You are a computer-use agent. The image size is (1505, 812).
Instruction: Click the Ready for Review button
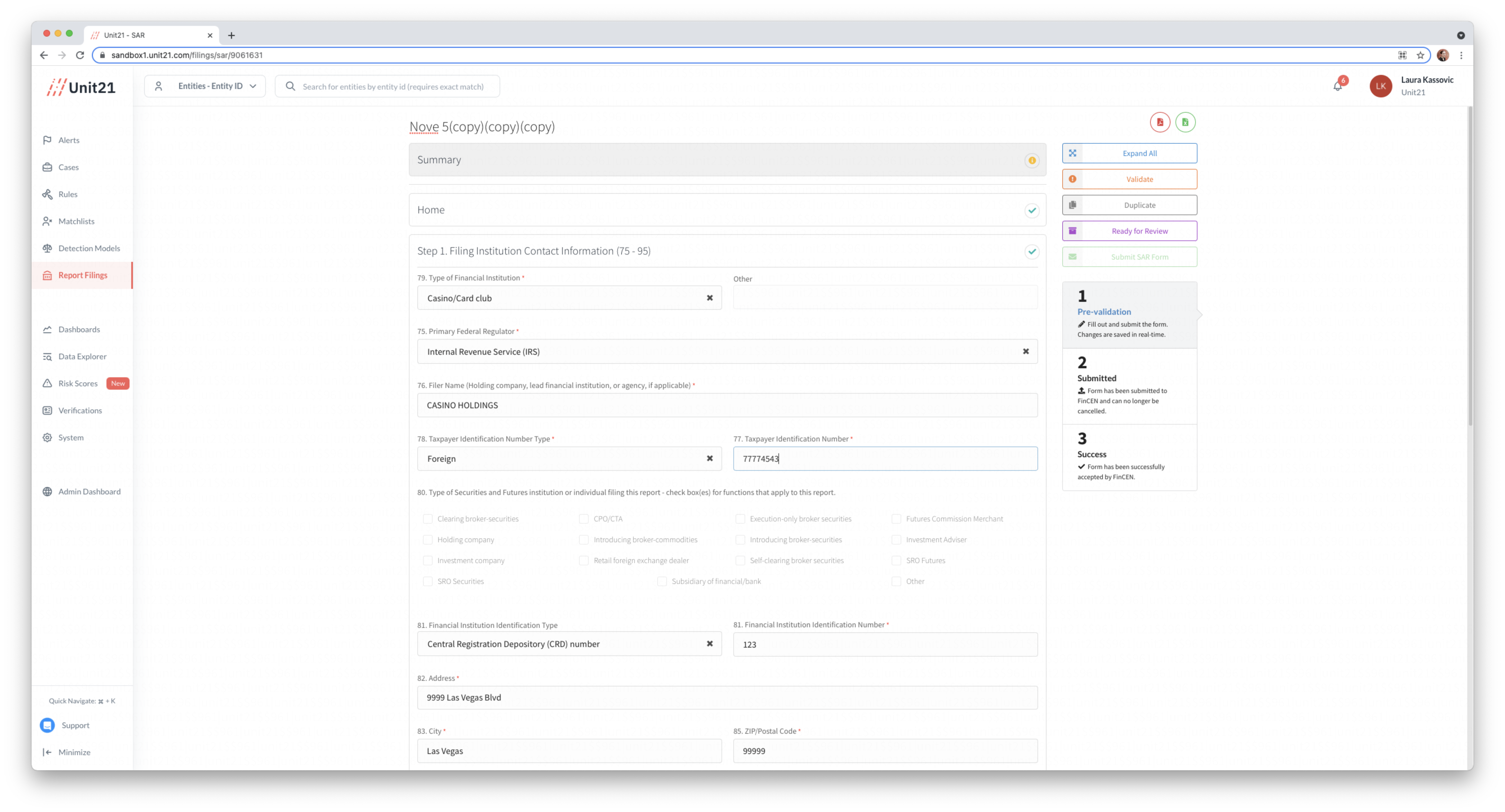(x=1129, y=231)
